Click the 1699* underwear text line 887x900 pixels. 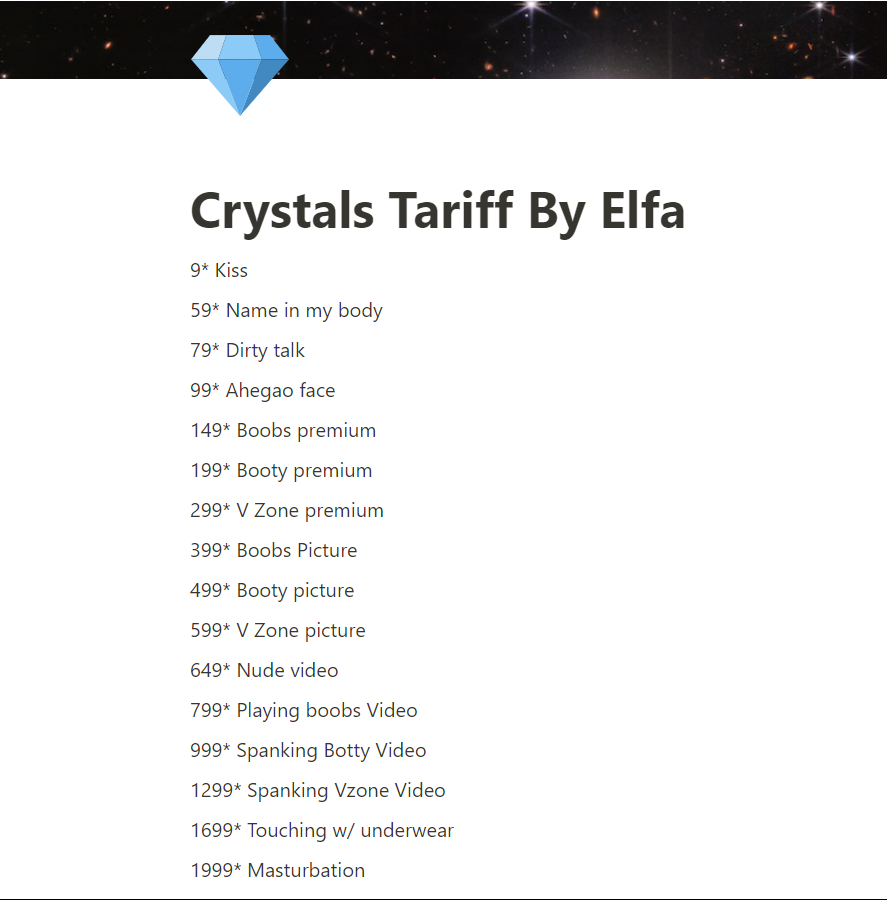pyautogui.click(x=322, y=831)
